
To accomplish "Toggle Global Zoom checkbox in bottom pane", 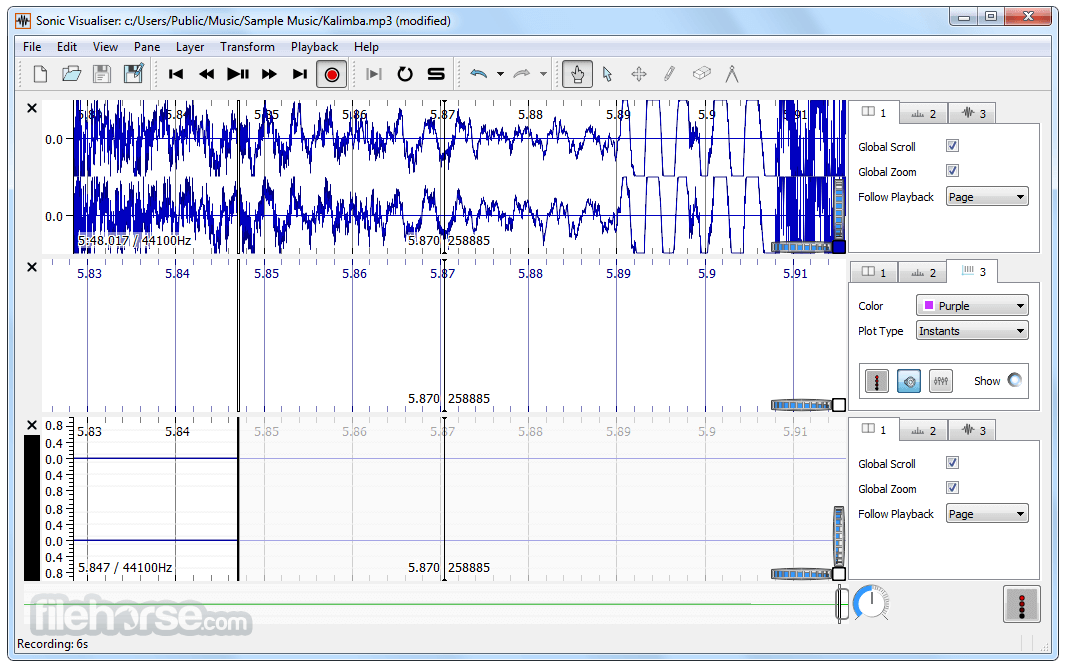I will click(x=952, y=488).
